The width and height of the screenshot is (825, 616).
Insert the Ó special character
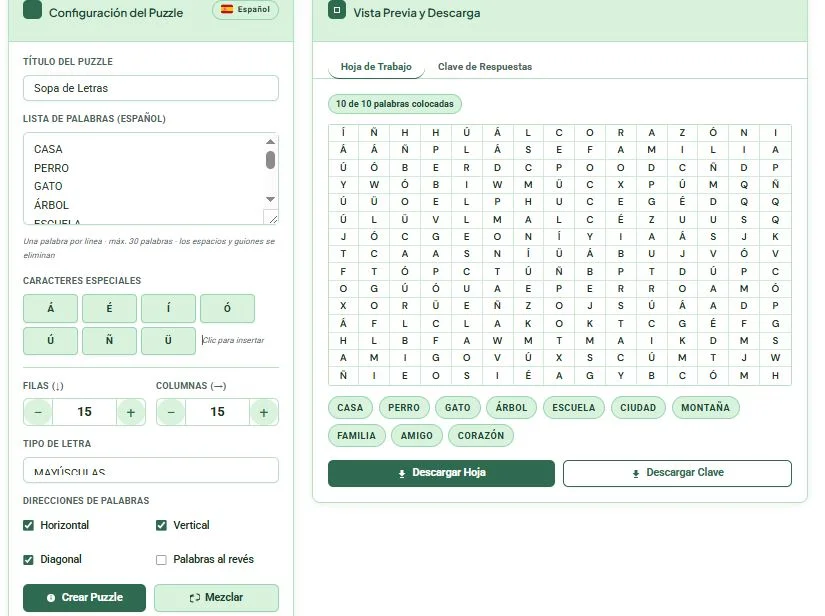(227, 308)
